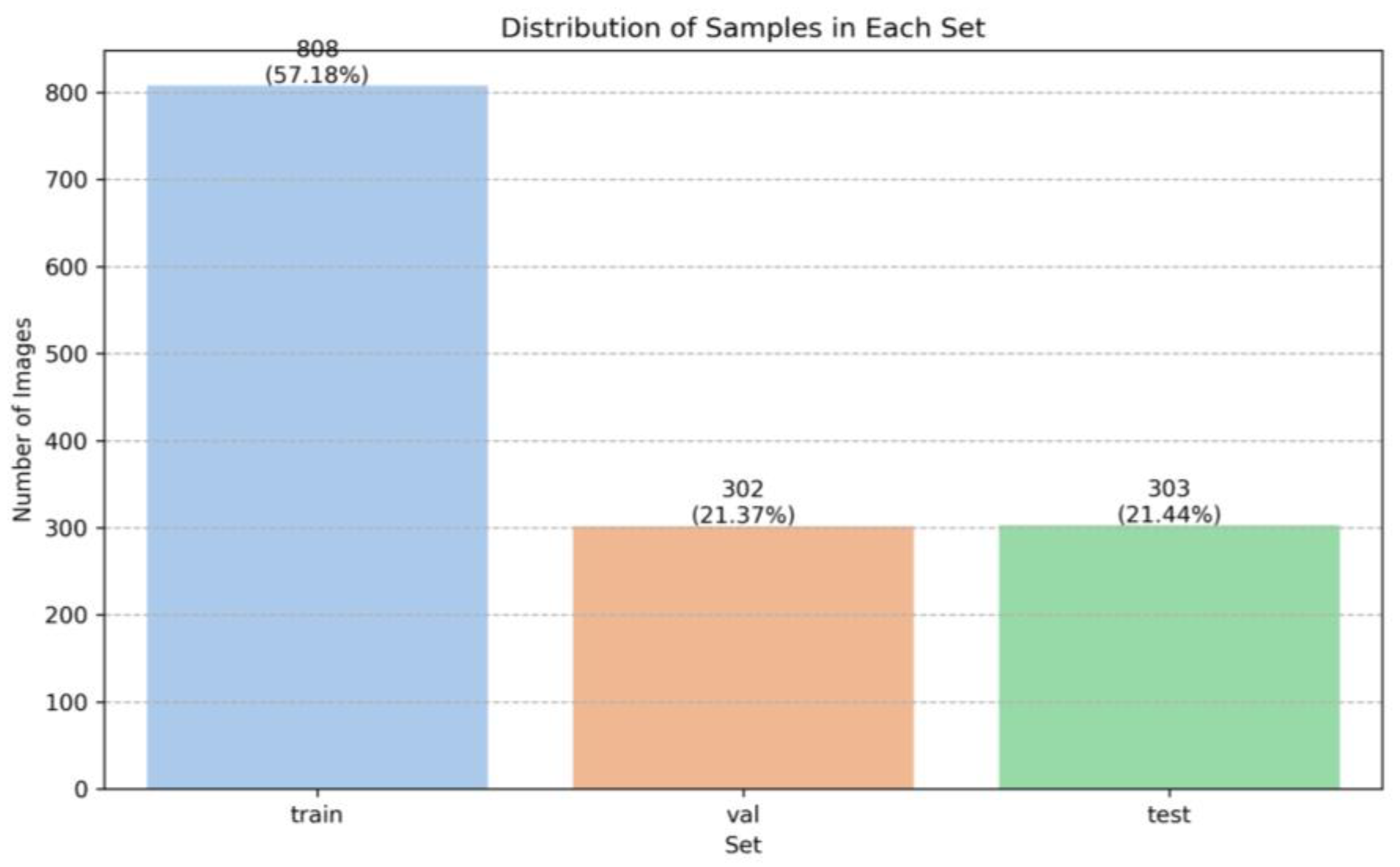Click the 'Set' x-axis label
This screenshot has height=867, width=1400.
coord(743,844)
